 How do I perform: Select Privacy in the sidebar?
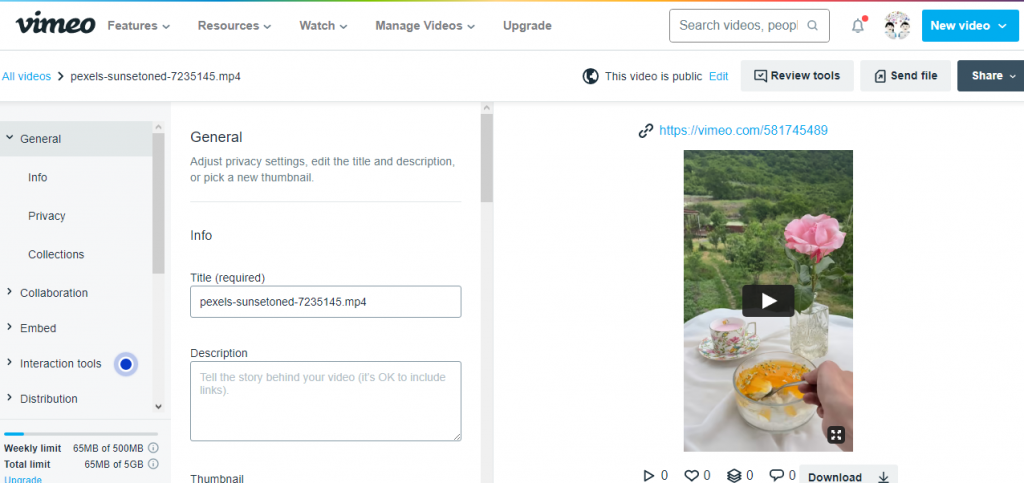(x=46, y=216)
